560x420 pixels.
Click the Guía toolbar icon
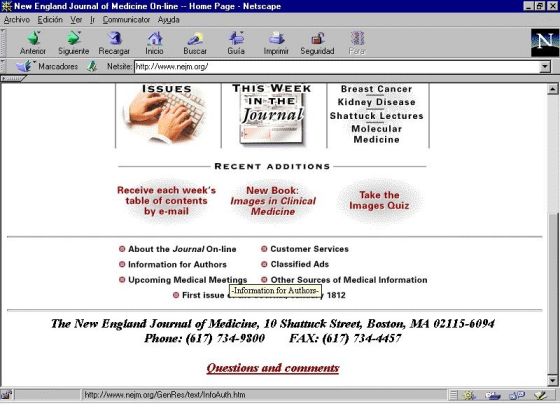click(x=236, y=39)
